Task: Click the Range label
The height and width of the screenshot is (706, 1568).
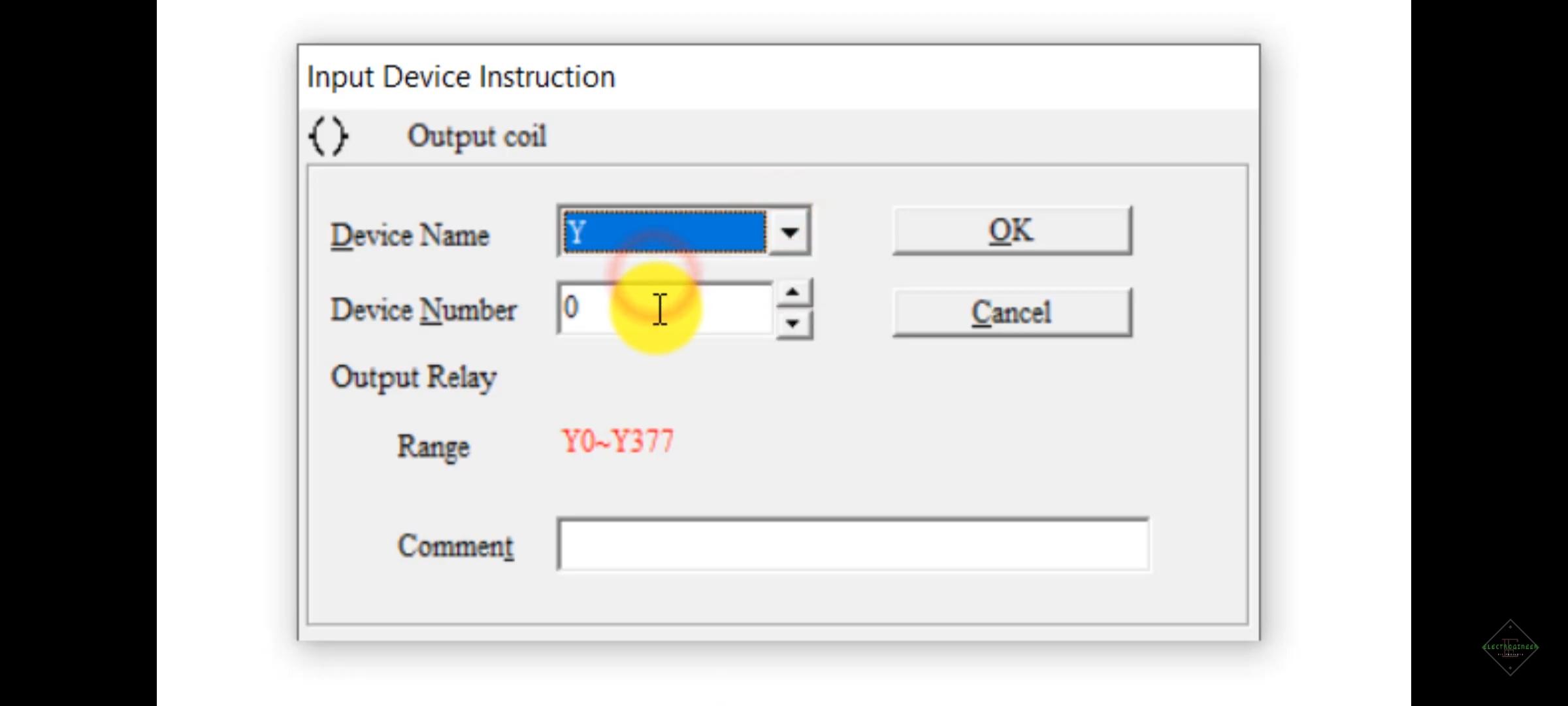Action: [x=433, y=446]
